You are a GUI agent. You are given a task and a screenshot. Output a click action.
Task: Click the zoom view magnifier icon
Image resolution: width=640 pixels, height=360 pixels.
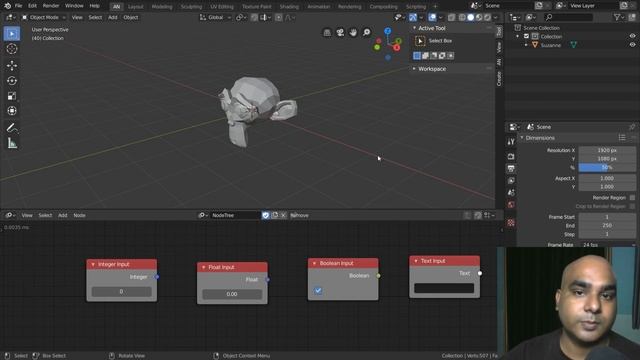point(367,32)
